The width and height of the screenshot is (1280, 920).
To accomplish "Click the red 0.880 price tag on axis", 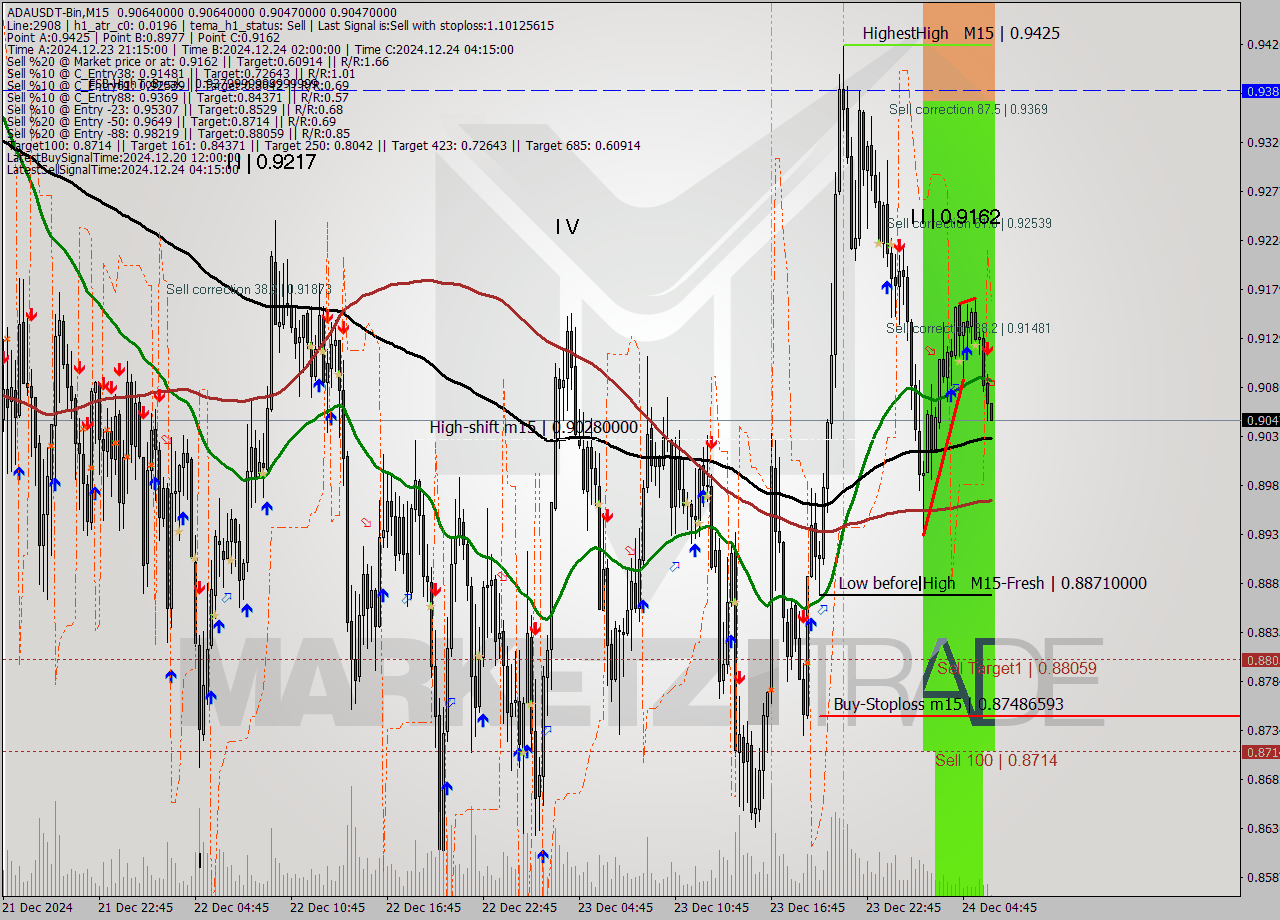I will pos(1260,660).
